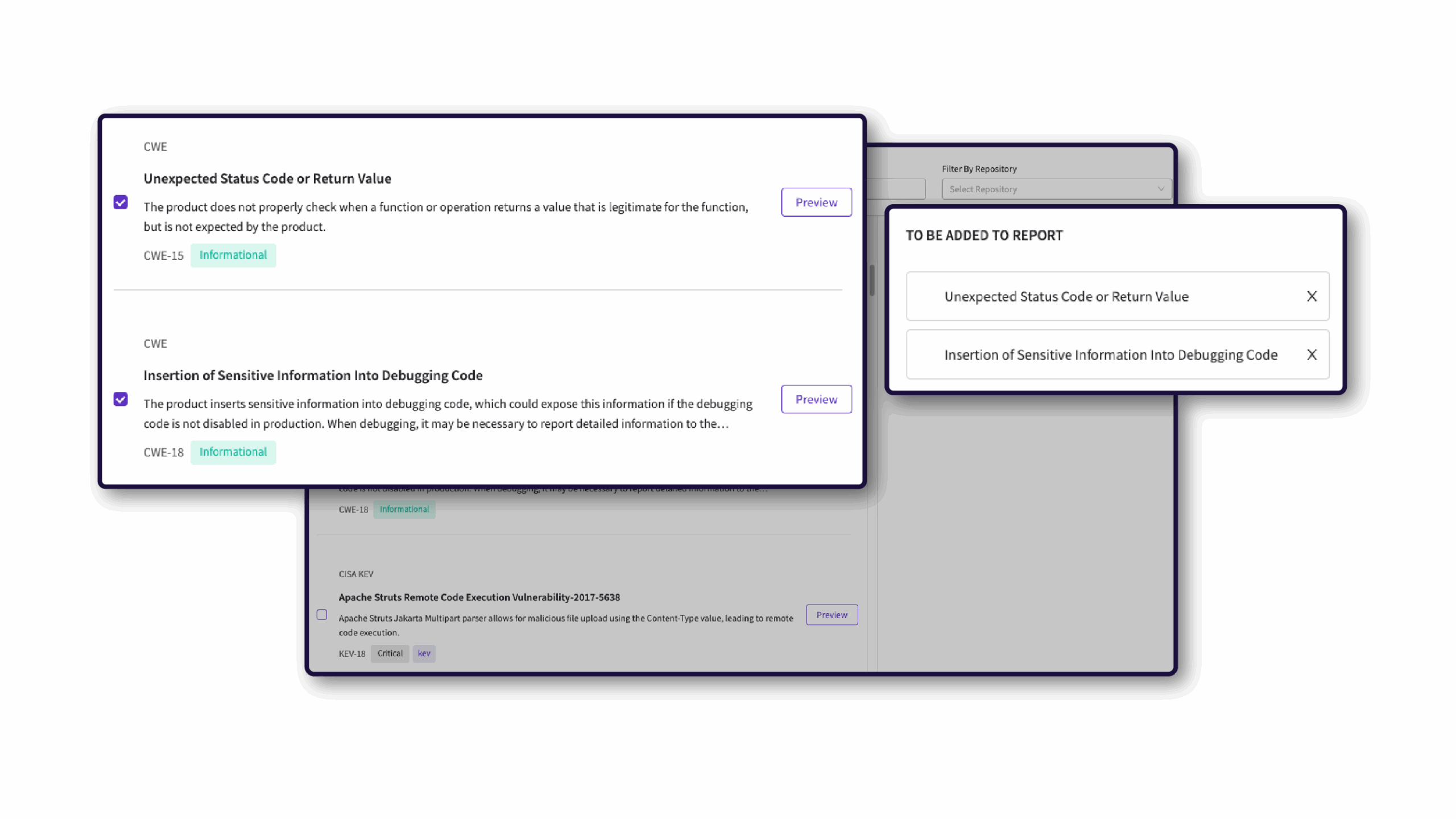The height and width of the screenshot is (819, 1456).
Task: Preview Insertion of Sensitive Information entry
Action: tap(816, 399)
